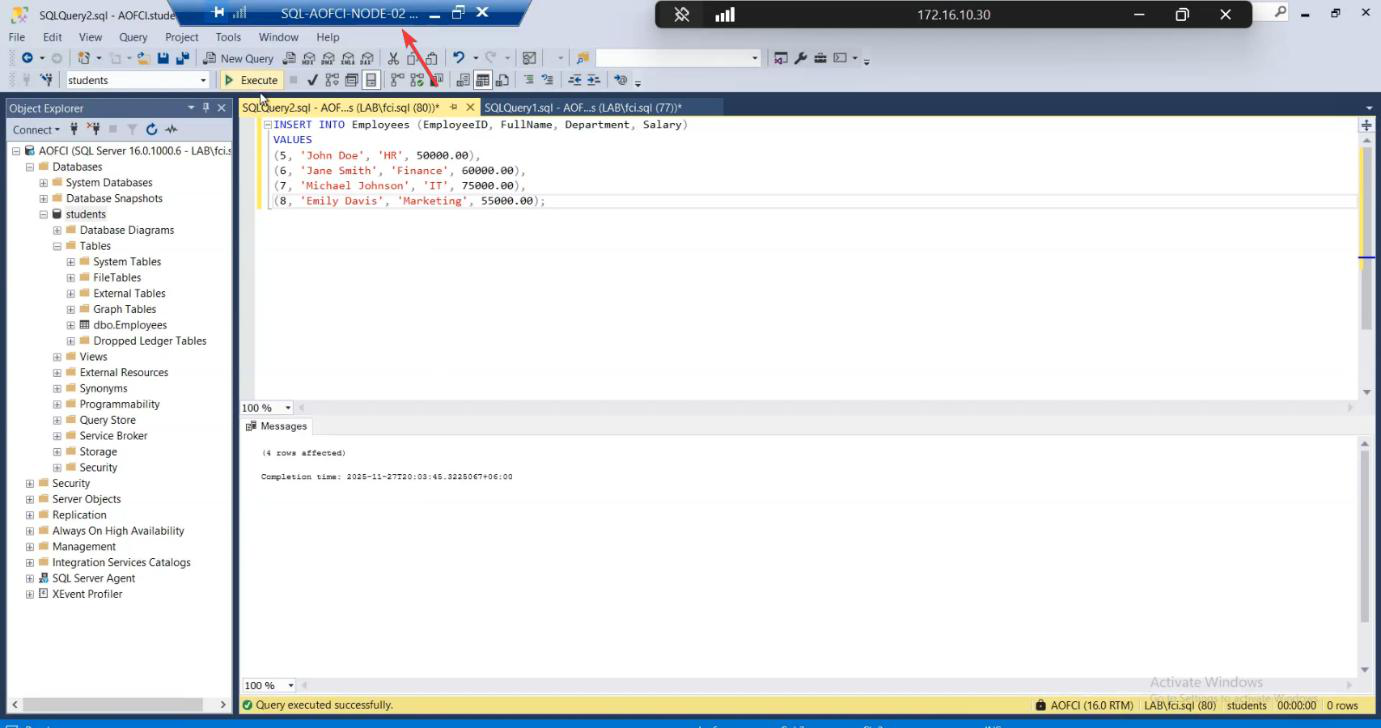Click the Save All toolbar icon
Image resolution: width=1381 pixels, height=728 pixels.
pos(182,58)
